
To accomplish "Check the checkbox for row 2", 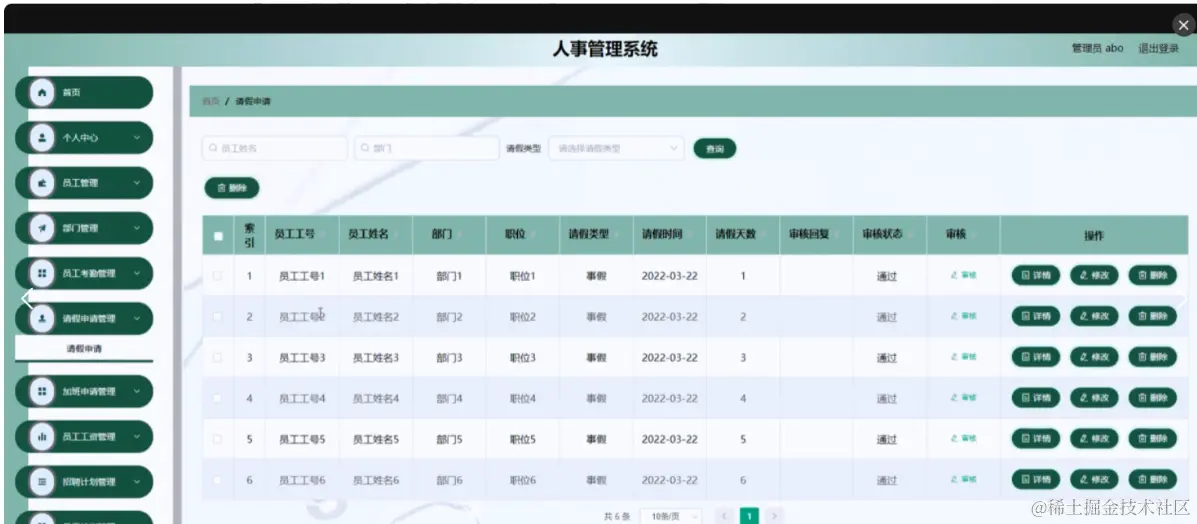I will click(x=218, y=316).
